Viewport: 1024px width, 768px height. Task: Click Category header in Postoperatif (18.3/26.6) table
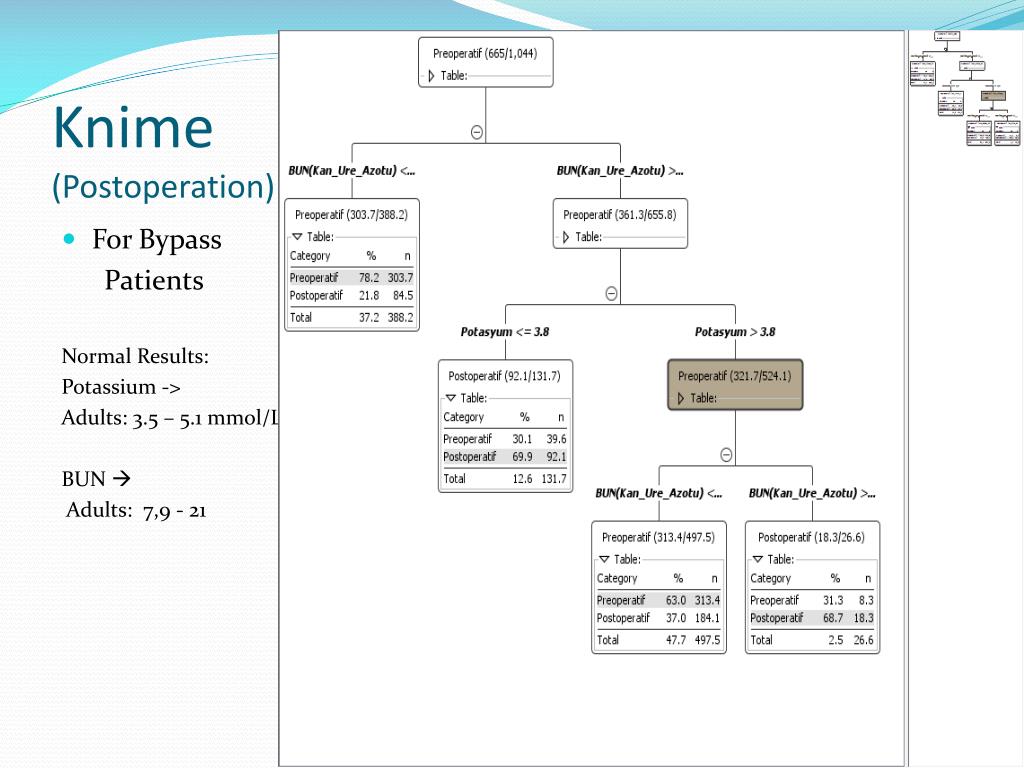click(x=771, y=579)
